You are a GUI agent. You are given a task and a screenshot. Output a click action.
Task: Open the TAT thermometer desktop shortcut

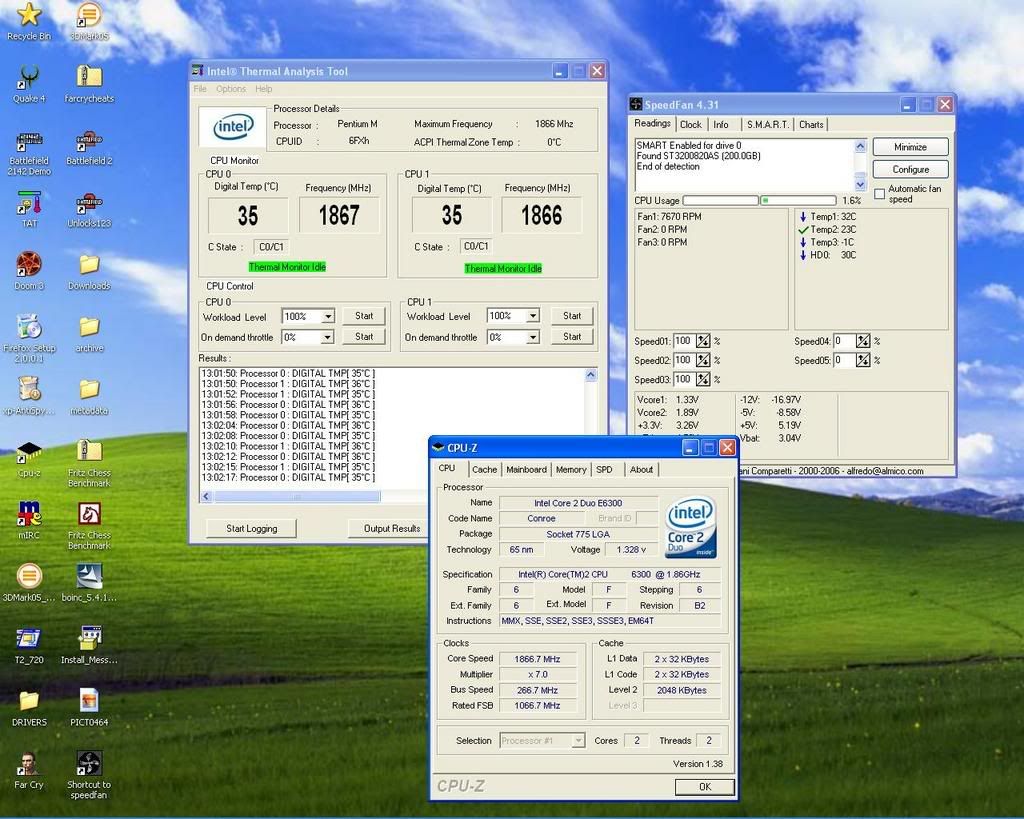(x=29, y=210)
